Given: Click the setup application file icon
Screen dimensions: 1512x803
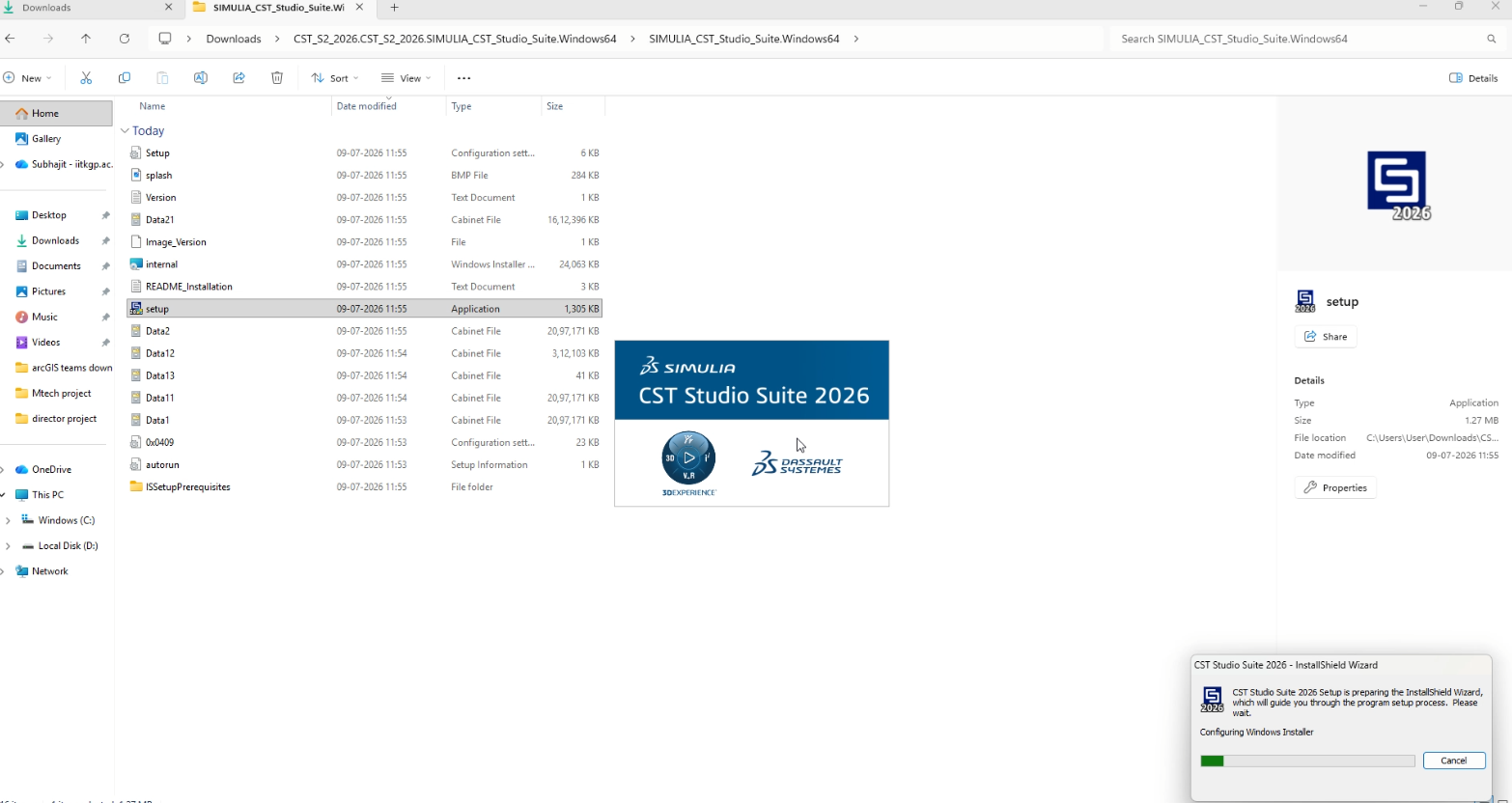Looking at the screenshot, I should coord(136,309).
